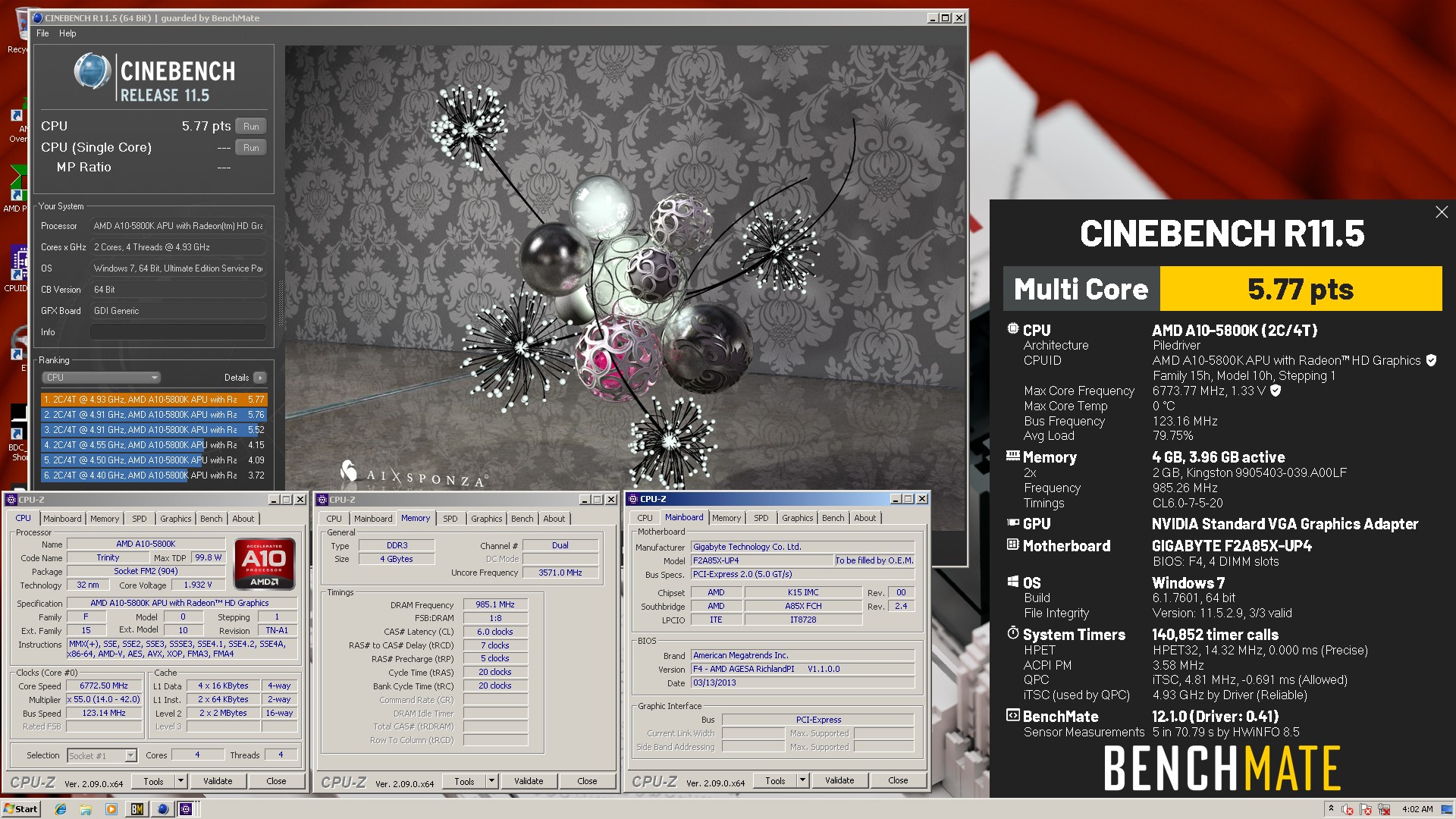Click the CPU-Z icon in Mainboard window title bar
This screenshot has width=1456, height=819.
point(632,499)
